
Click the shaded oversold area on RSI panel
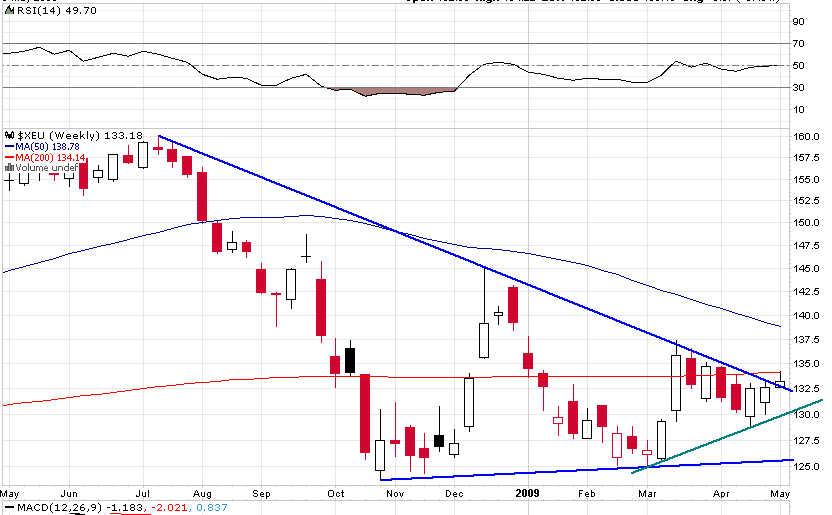pos(393,91)
